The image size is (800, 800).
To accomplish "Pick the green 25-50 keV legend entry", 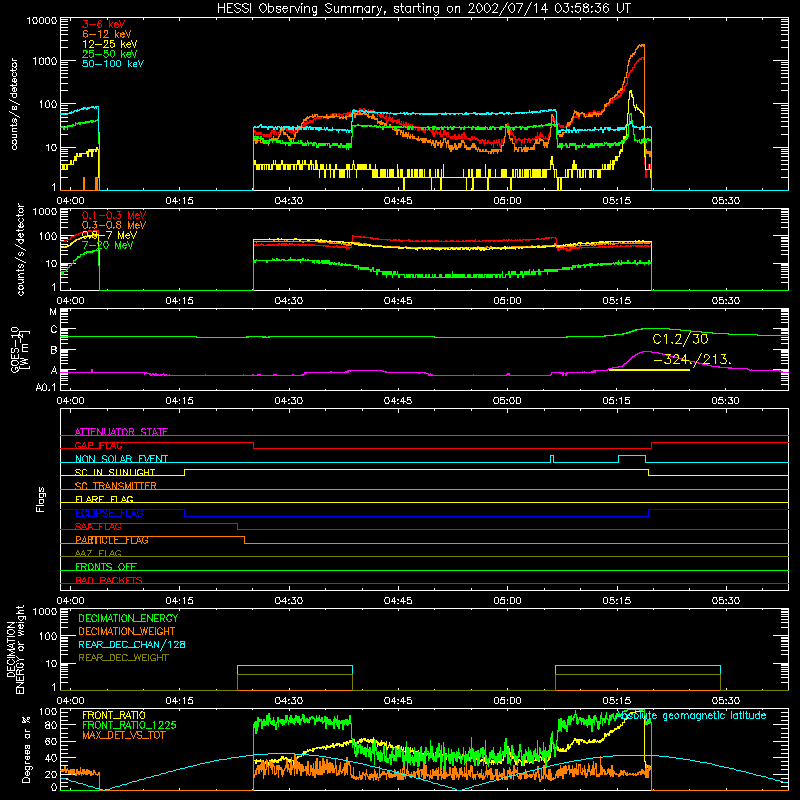I will [x=109, y=54].
